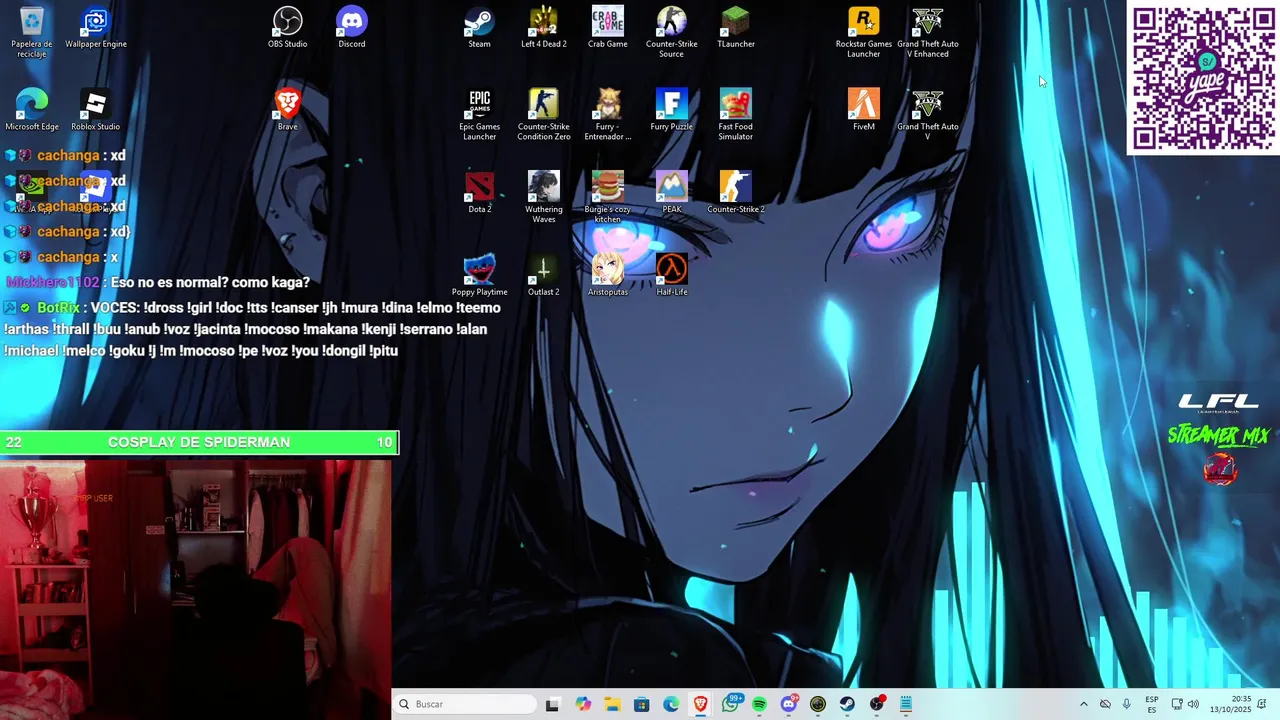Select the Outlast 2 desktop icon
This screenshot has height=720, width=1280.
click(544, 275)
